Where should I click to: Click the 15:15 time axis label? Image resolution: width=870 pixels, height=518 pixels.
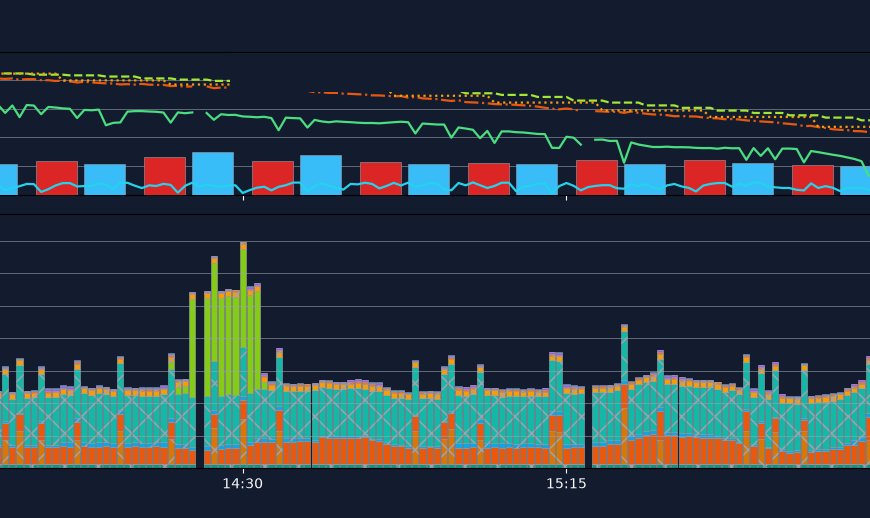[566, 484]
